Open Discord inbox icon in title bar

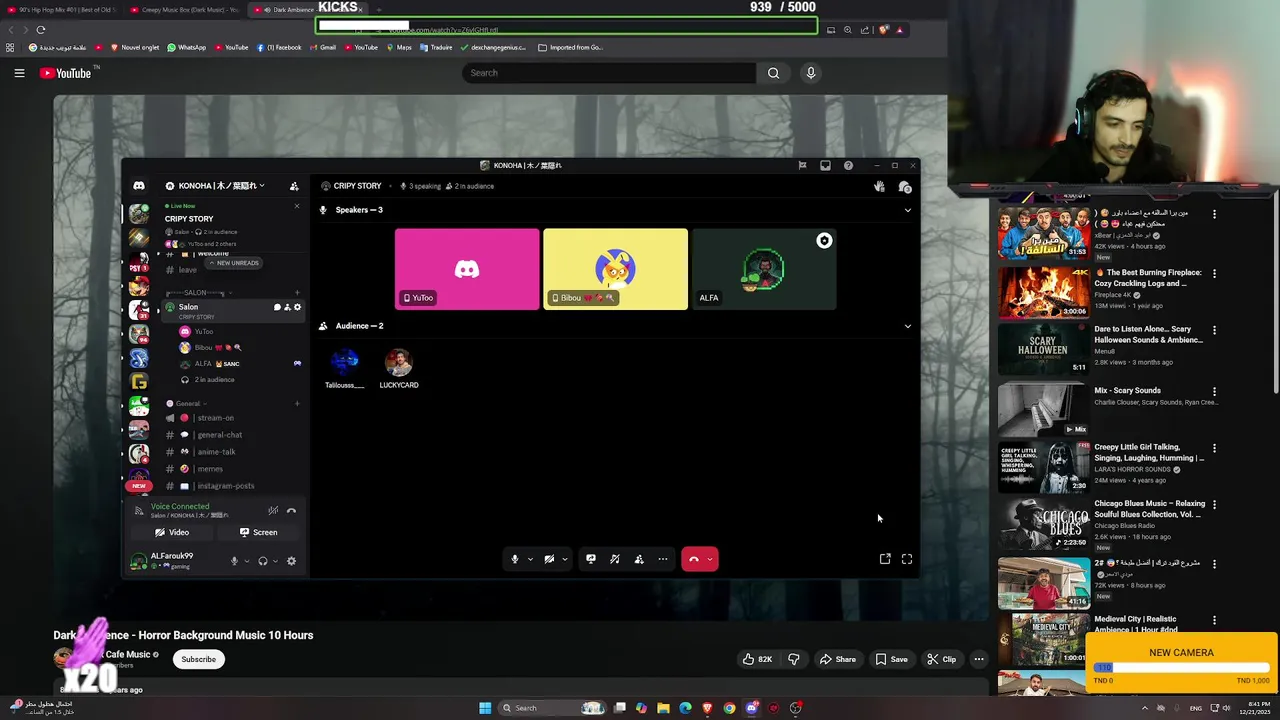click(825, 166)
